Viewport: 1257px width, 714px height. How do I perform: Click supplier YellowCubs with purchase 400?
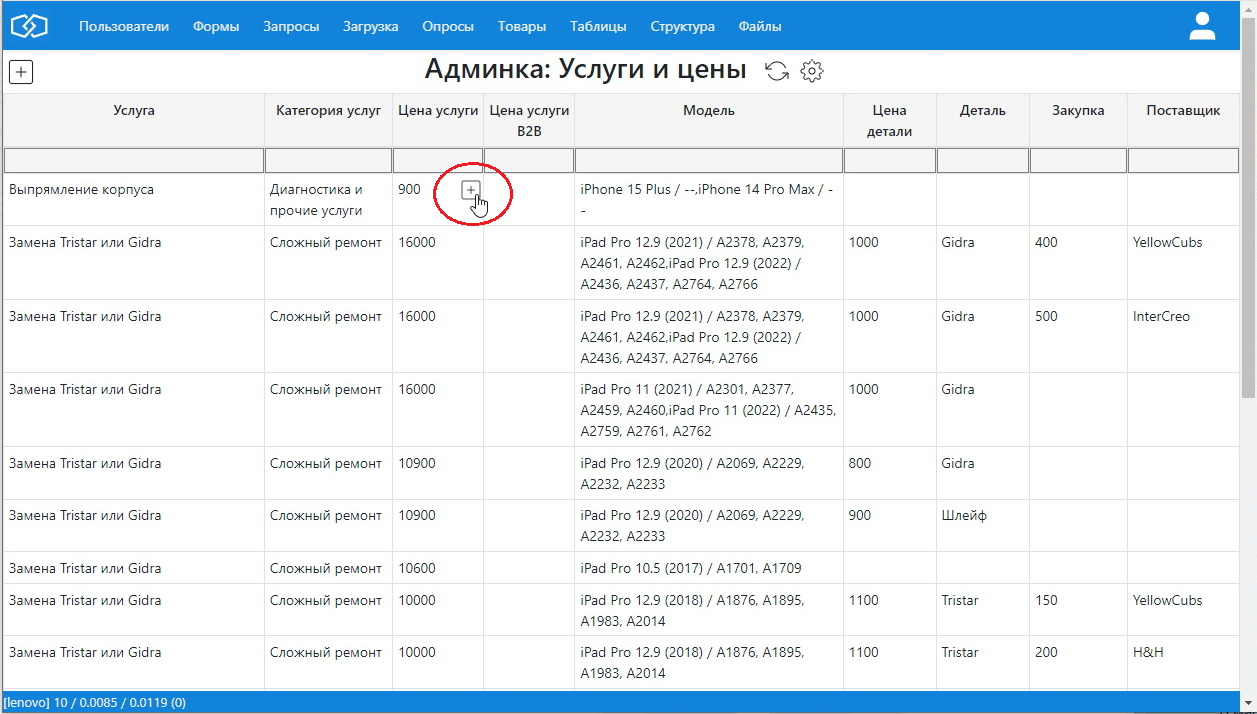[1183, 263]
